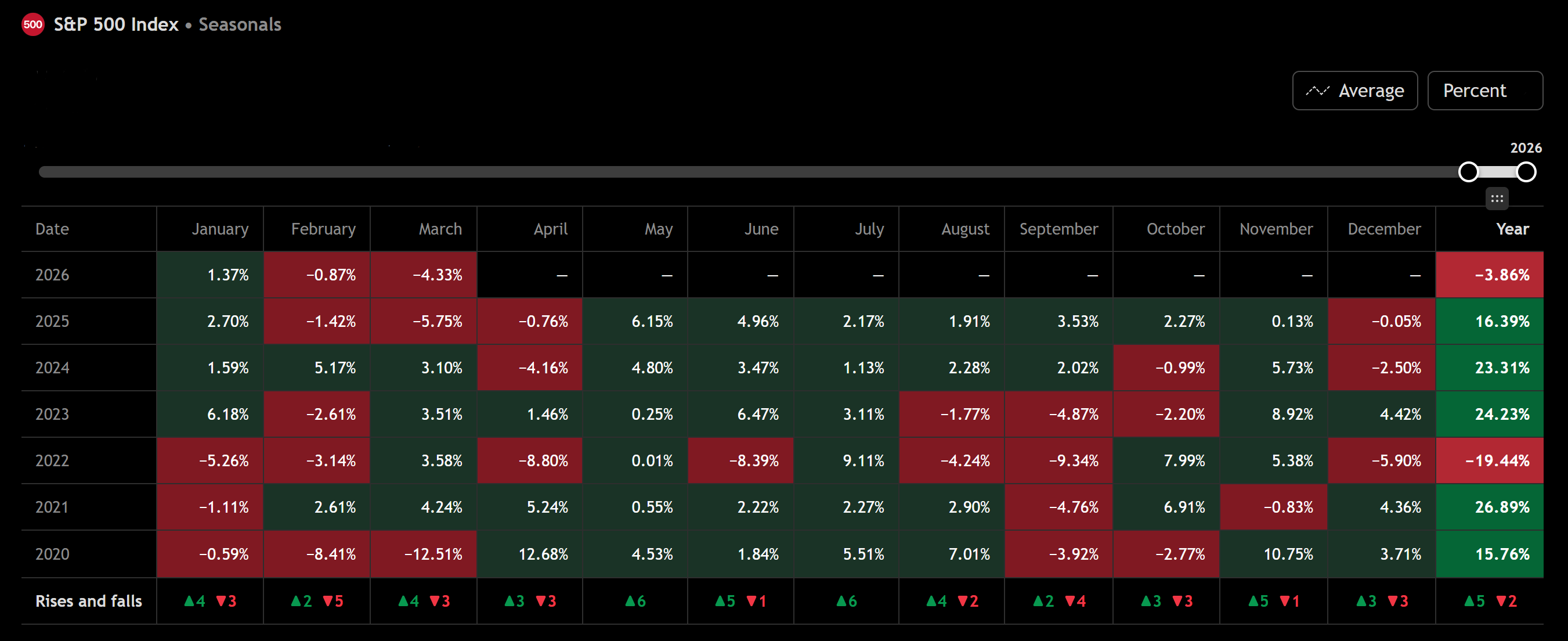Viewport: 1568px width, 641px height.
Task: Click the September column header
Action: click(1058, 229)
